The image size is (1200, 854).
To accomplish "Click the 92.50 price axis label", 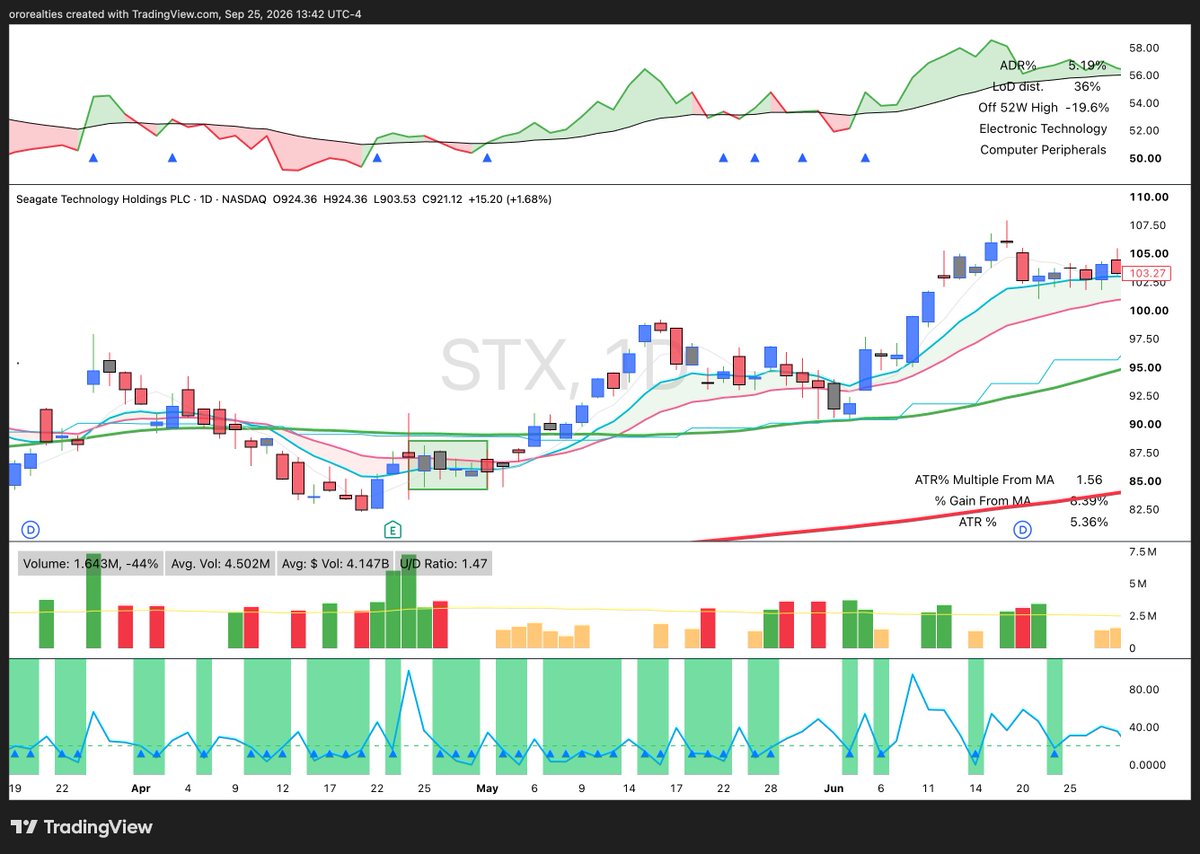I will point(1146,396).
